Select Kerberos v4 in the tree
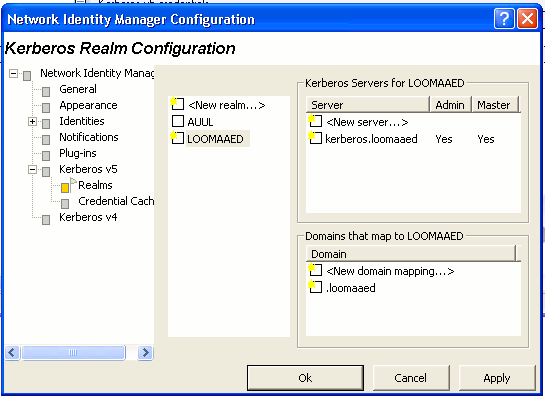This screenshot has width=545, height=399. point(88,217)
